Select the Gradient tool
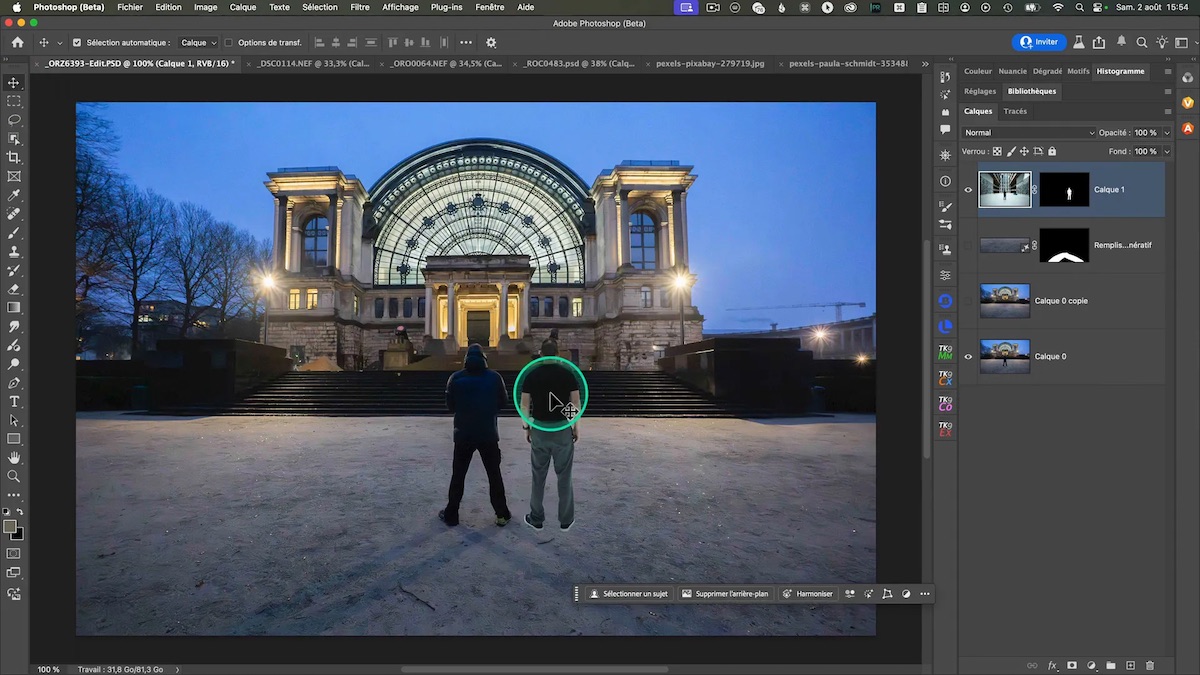This screenshot has width=1200, height=675. click(x=14, y=307)
